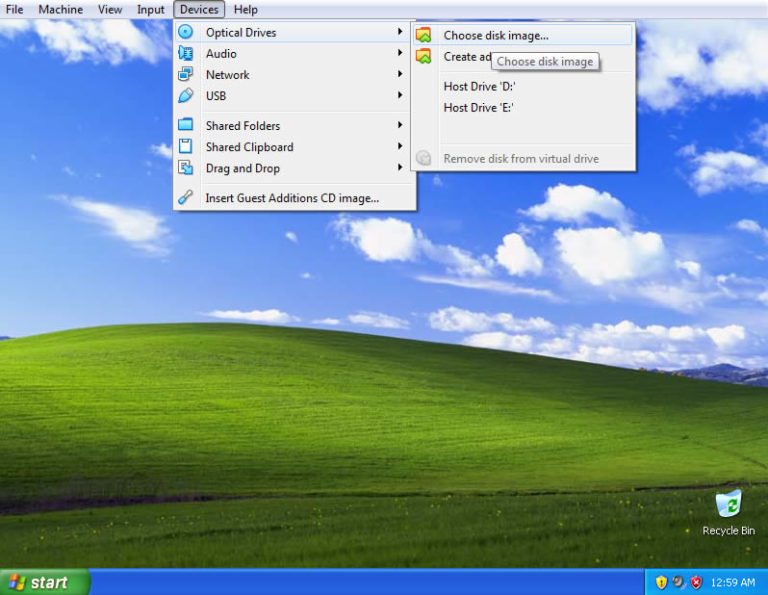Viewport: 768px width, 595px height.
Task: Click the Guest Additions CD icon
Action: [x=185, y=197]
